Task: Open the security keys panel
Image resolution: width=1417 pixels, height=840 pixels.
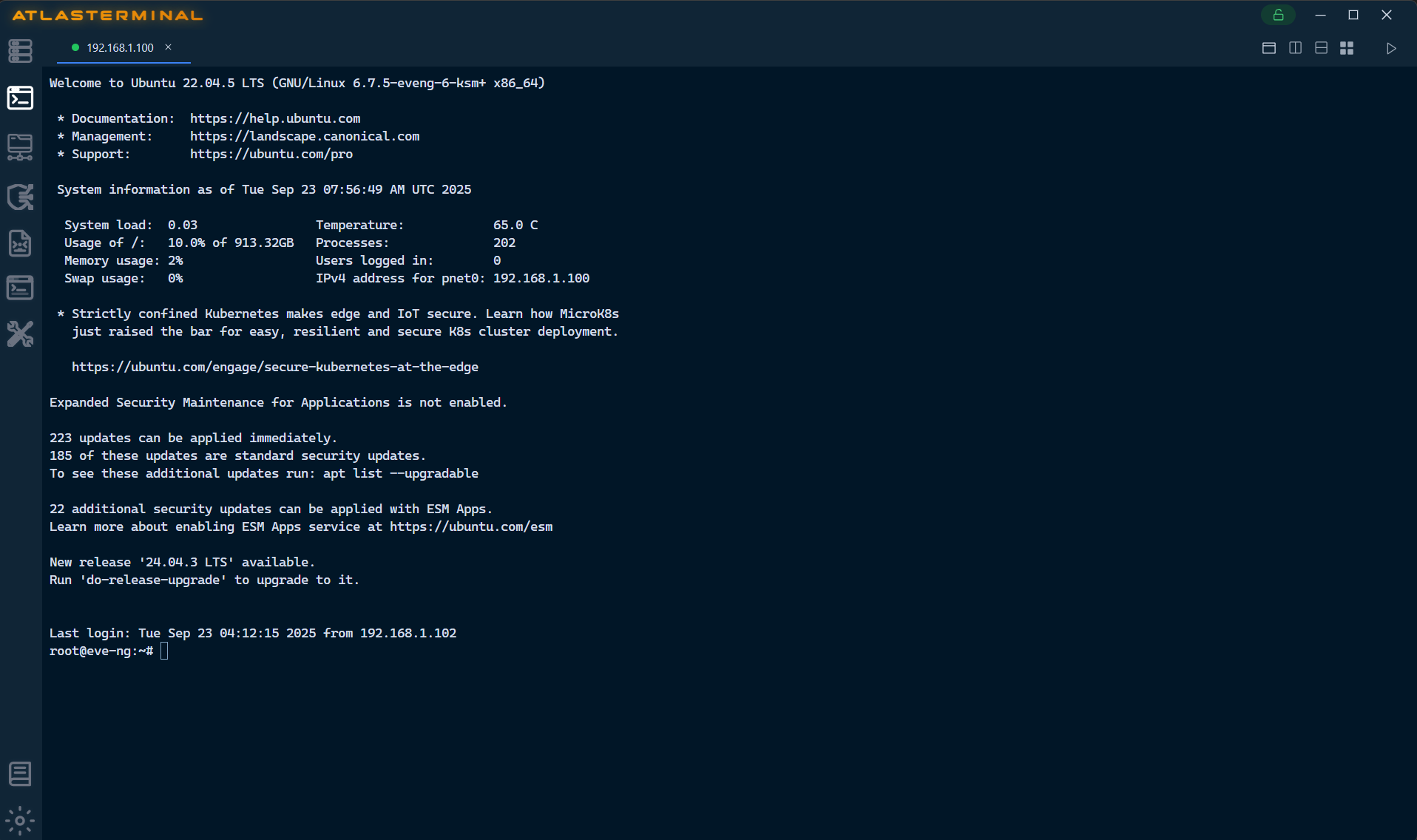Action: 20,197
